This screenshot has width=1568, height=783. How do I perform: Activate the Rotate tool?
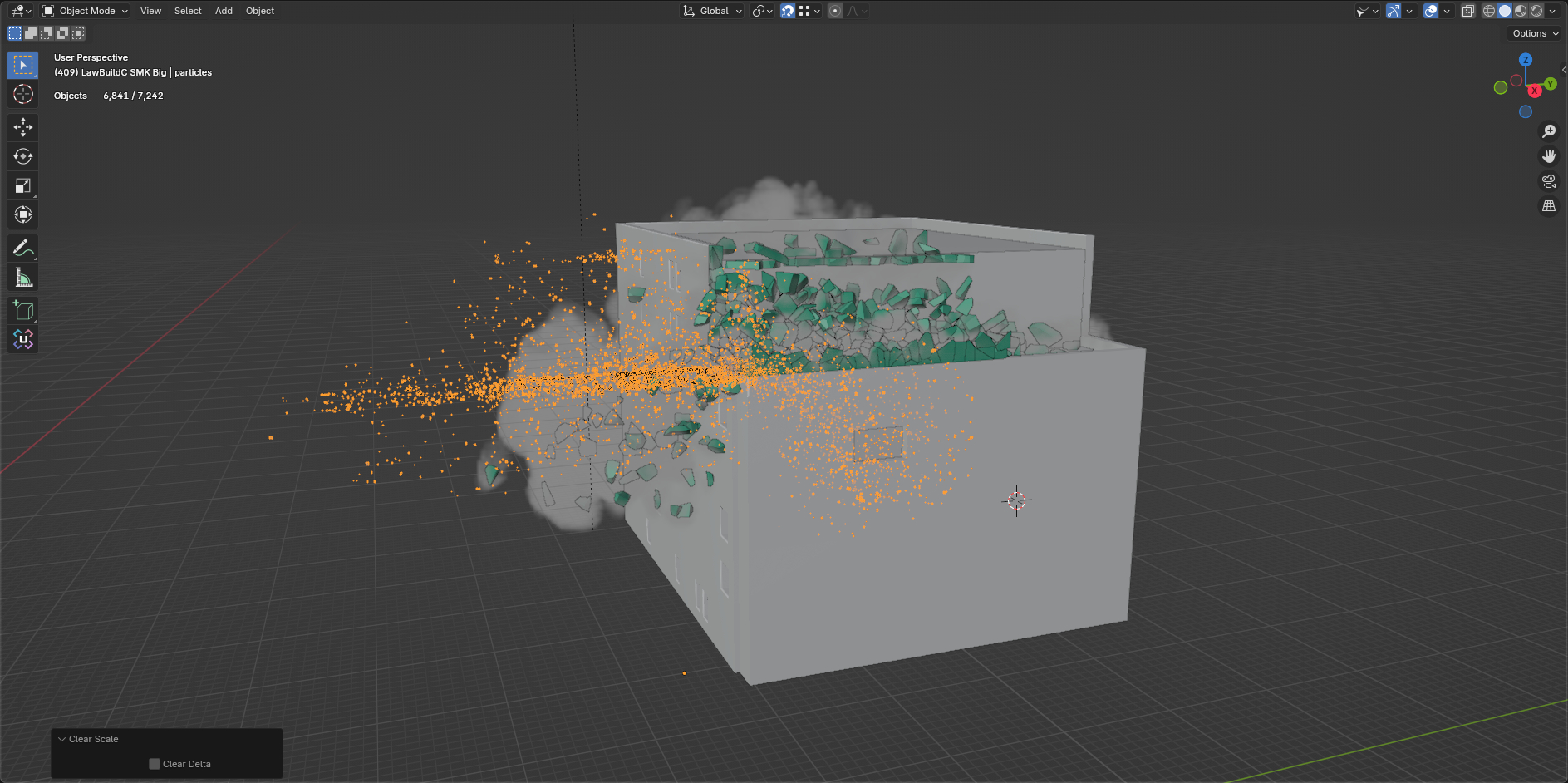23,156
